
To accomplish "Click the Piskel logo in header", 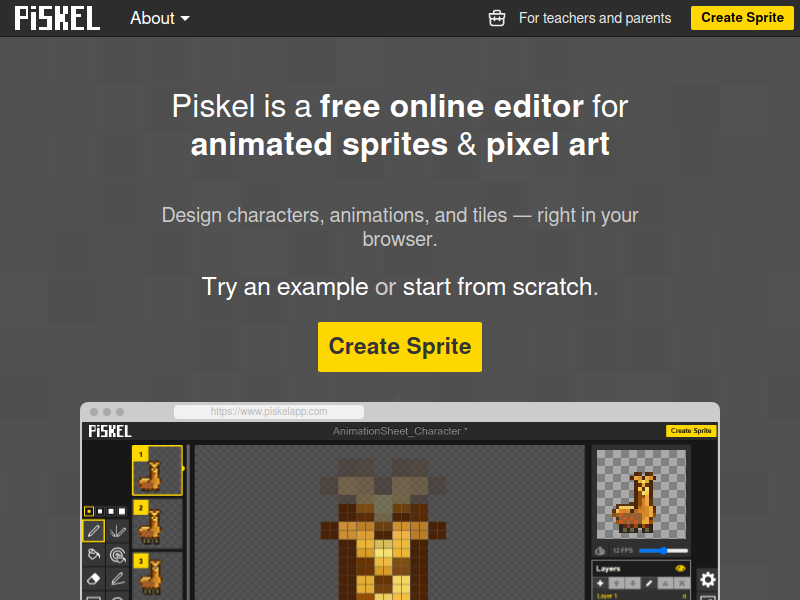I will tap(57, 18).
